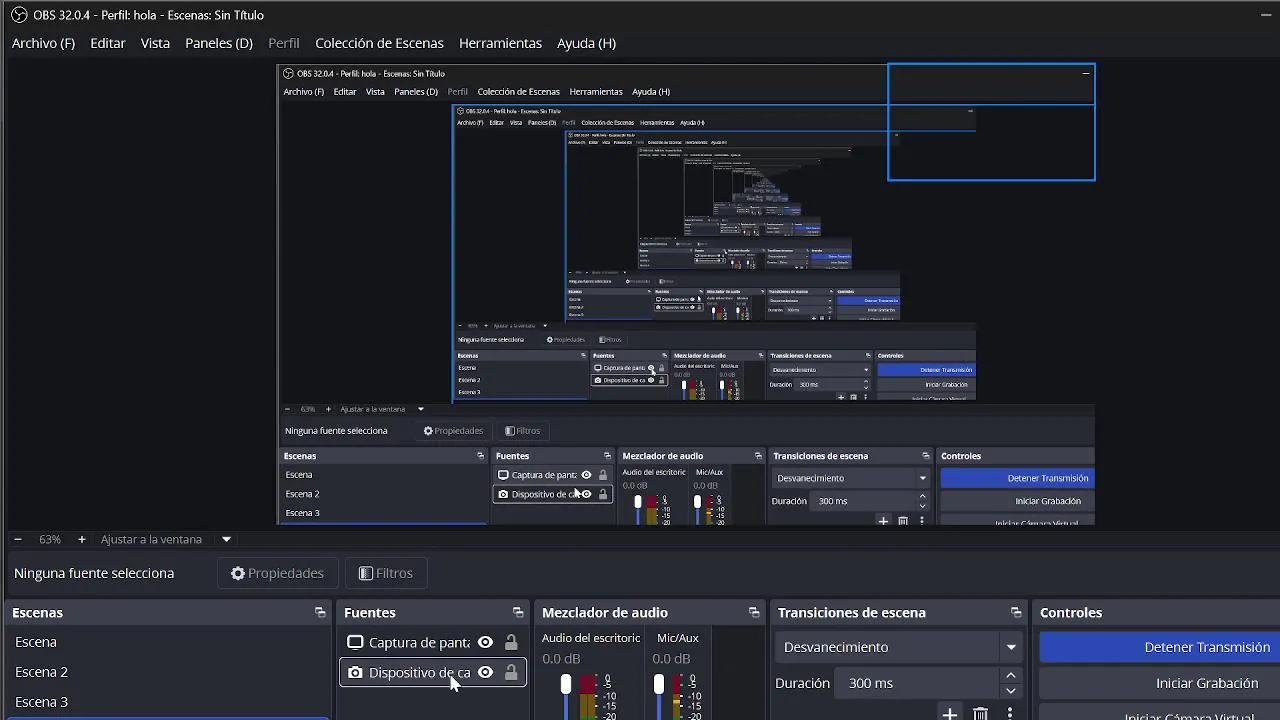Click the main Propiedades button
Image resolution: width=1280 pixels, height=720 pixels.
click(x=277, y=573)
